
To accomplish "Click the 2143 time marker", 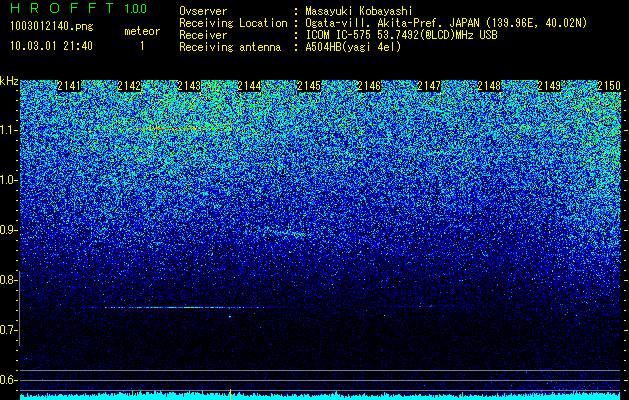I will [x=189, y=86].
